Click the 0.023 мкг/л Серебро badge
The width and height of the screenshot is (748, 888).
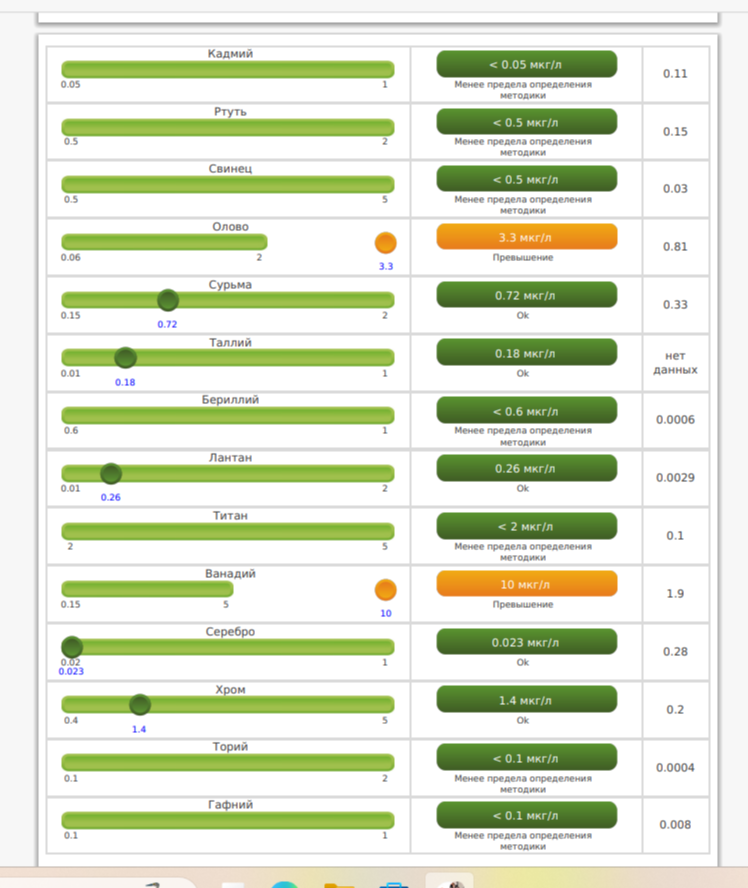coord(526,642)
